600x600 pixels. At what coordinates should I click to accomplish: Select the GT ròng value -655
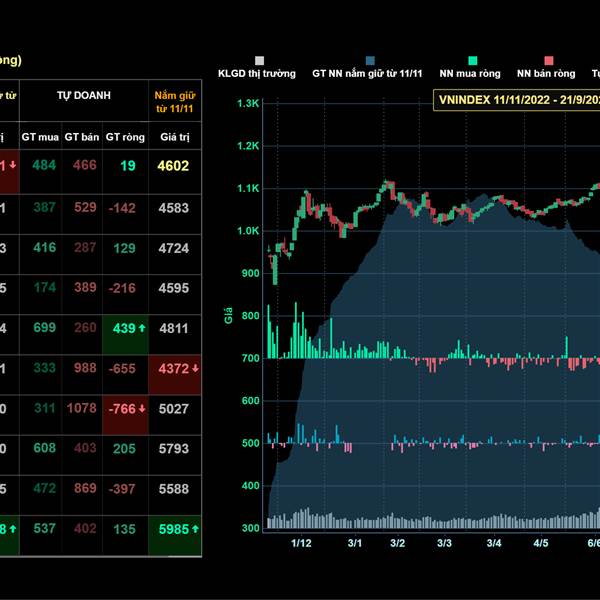(x=122, y=368)
